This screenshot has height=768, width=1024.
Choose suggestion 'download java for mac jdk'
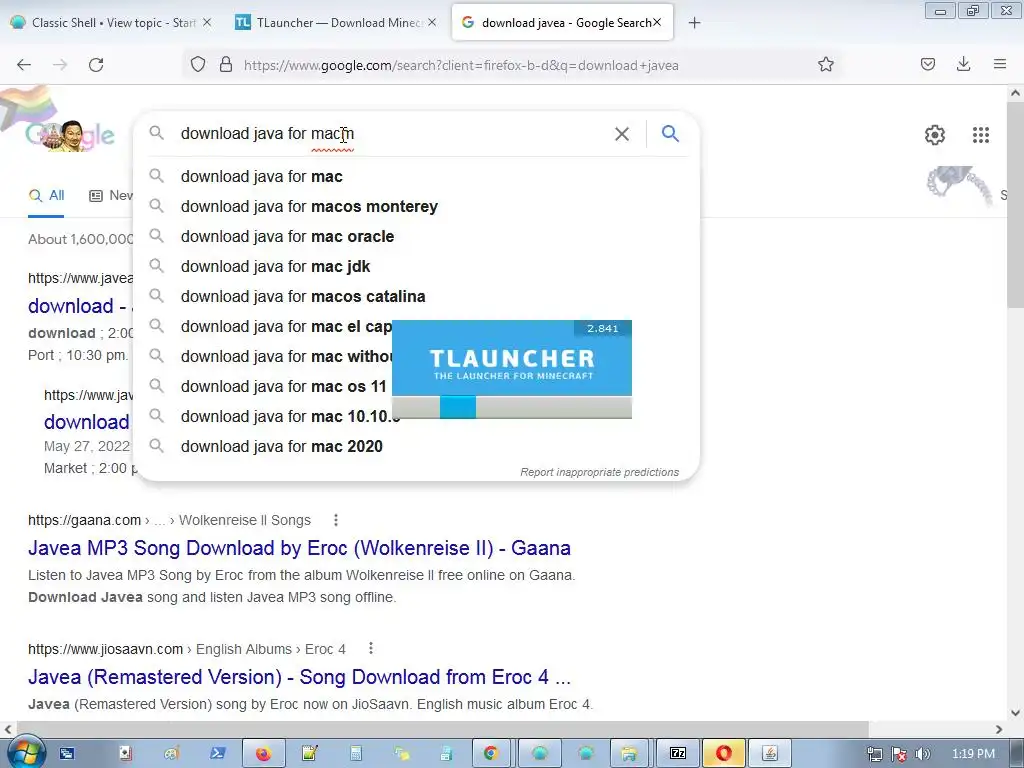click(x=416, y=266)
